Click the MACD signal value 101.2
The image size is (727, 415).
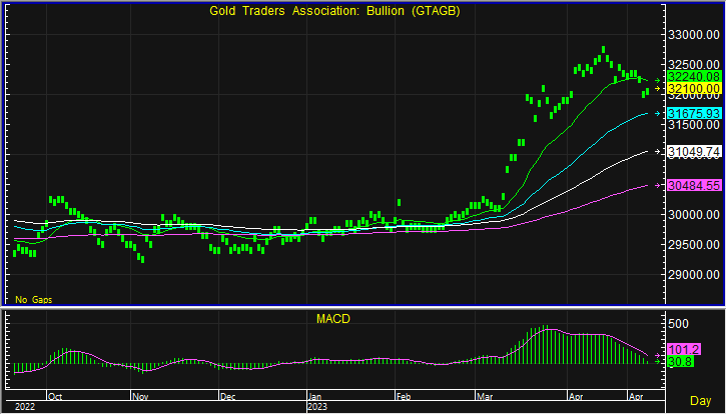click(683, 350)
